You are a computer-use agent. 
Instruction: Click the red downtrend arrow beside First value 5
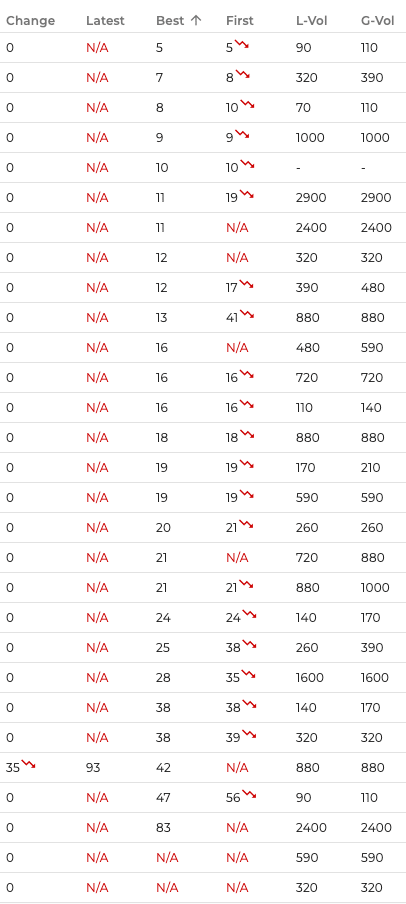click(242, 44)
